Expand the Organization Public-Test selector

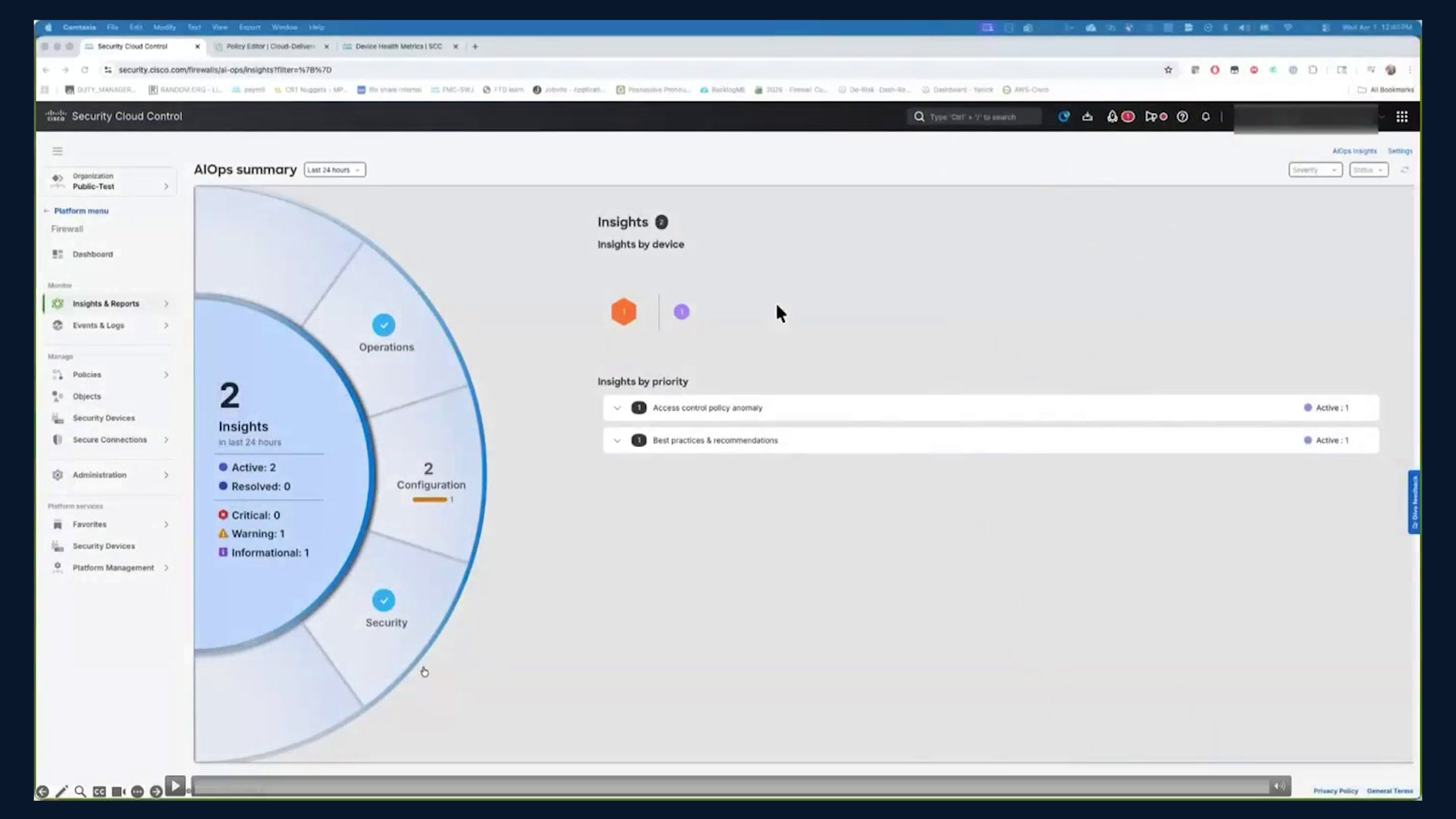pos(110,181)
